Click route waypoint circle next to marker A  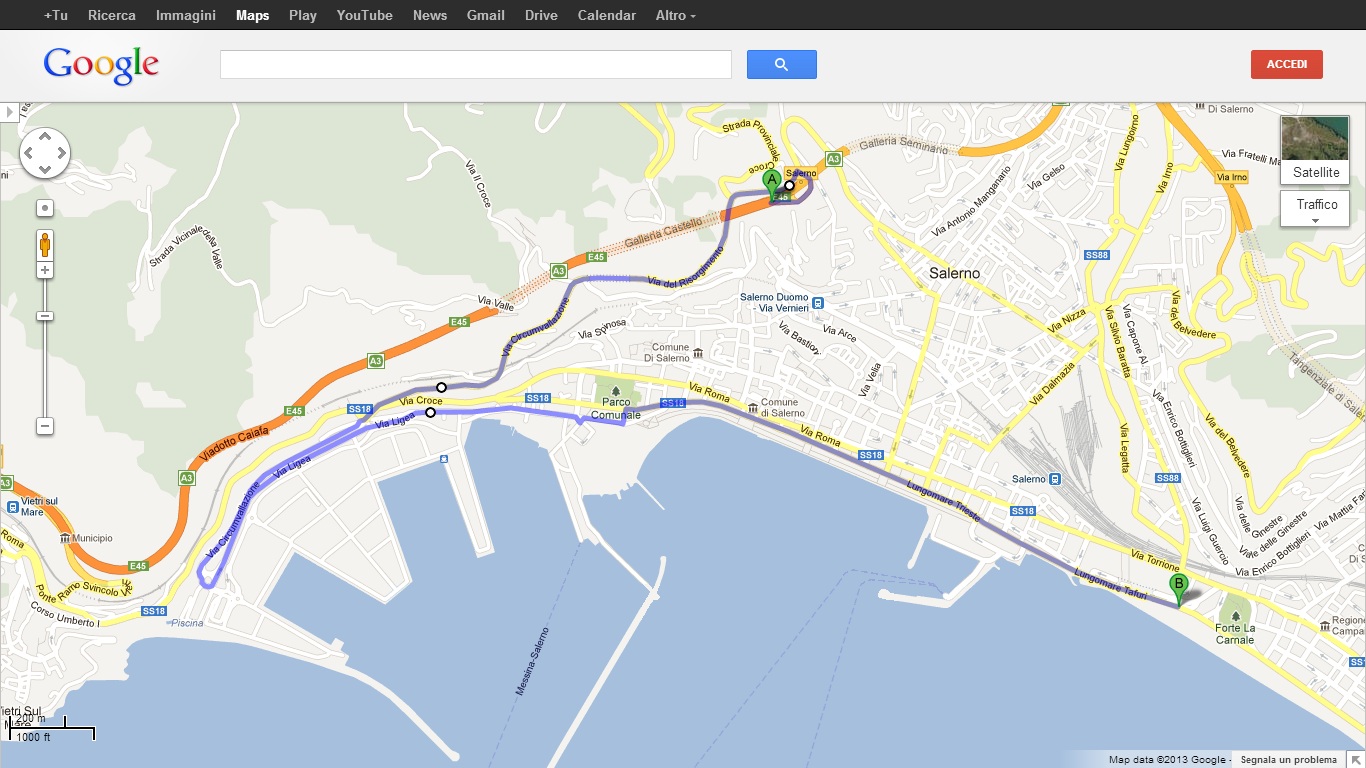coord(789,185)
